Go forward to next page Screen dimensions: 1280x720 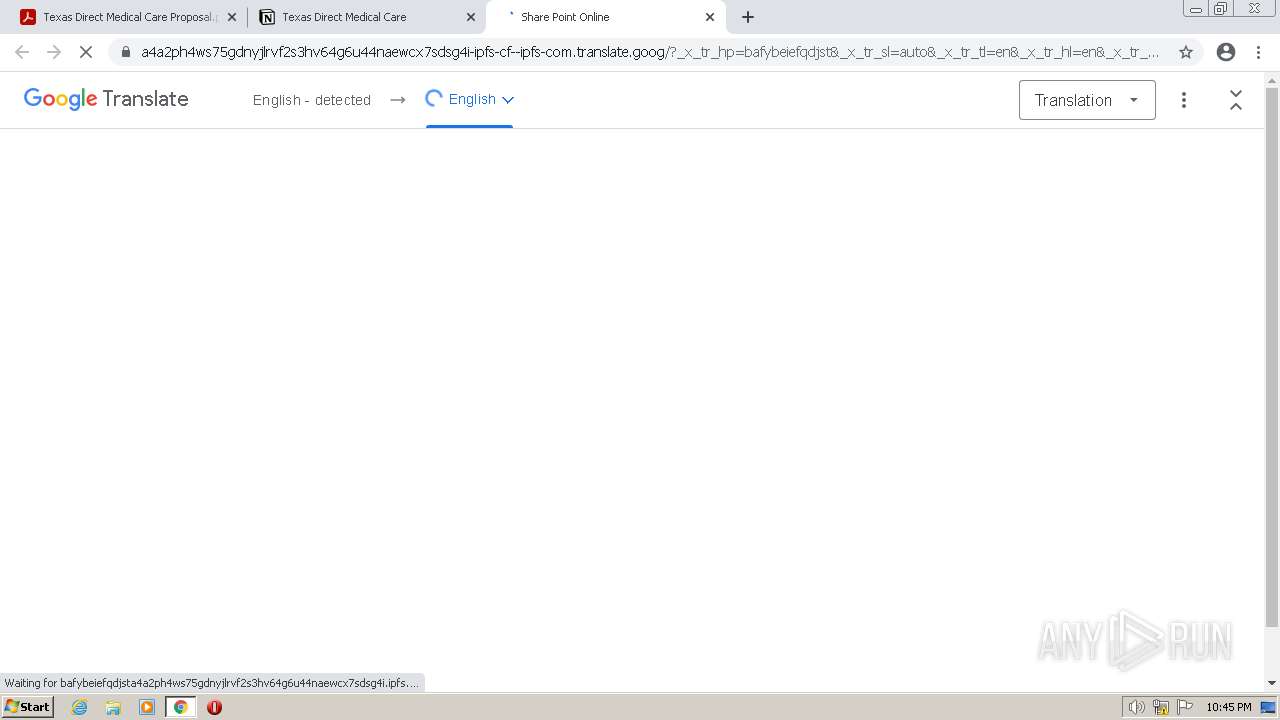54,52
